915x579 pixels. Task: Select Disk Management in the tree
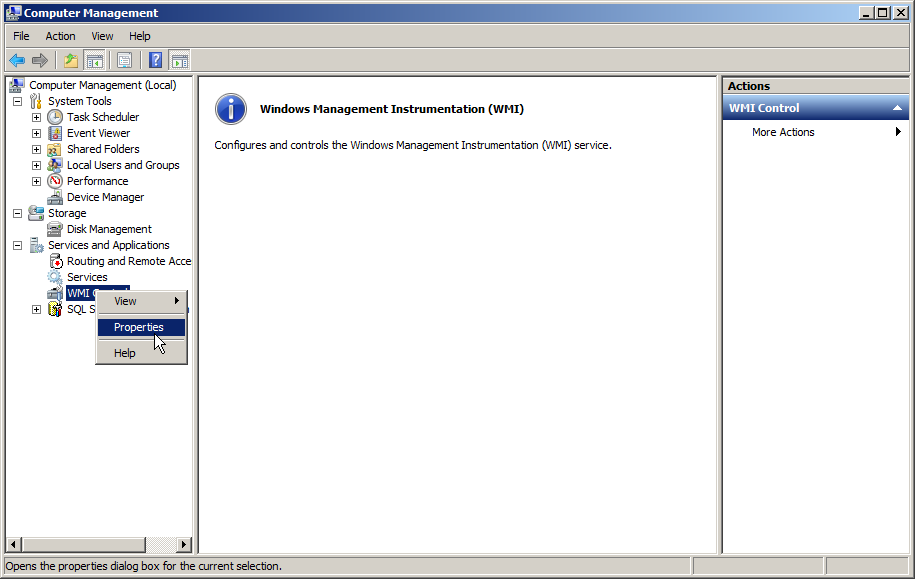click(109, 229)
